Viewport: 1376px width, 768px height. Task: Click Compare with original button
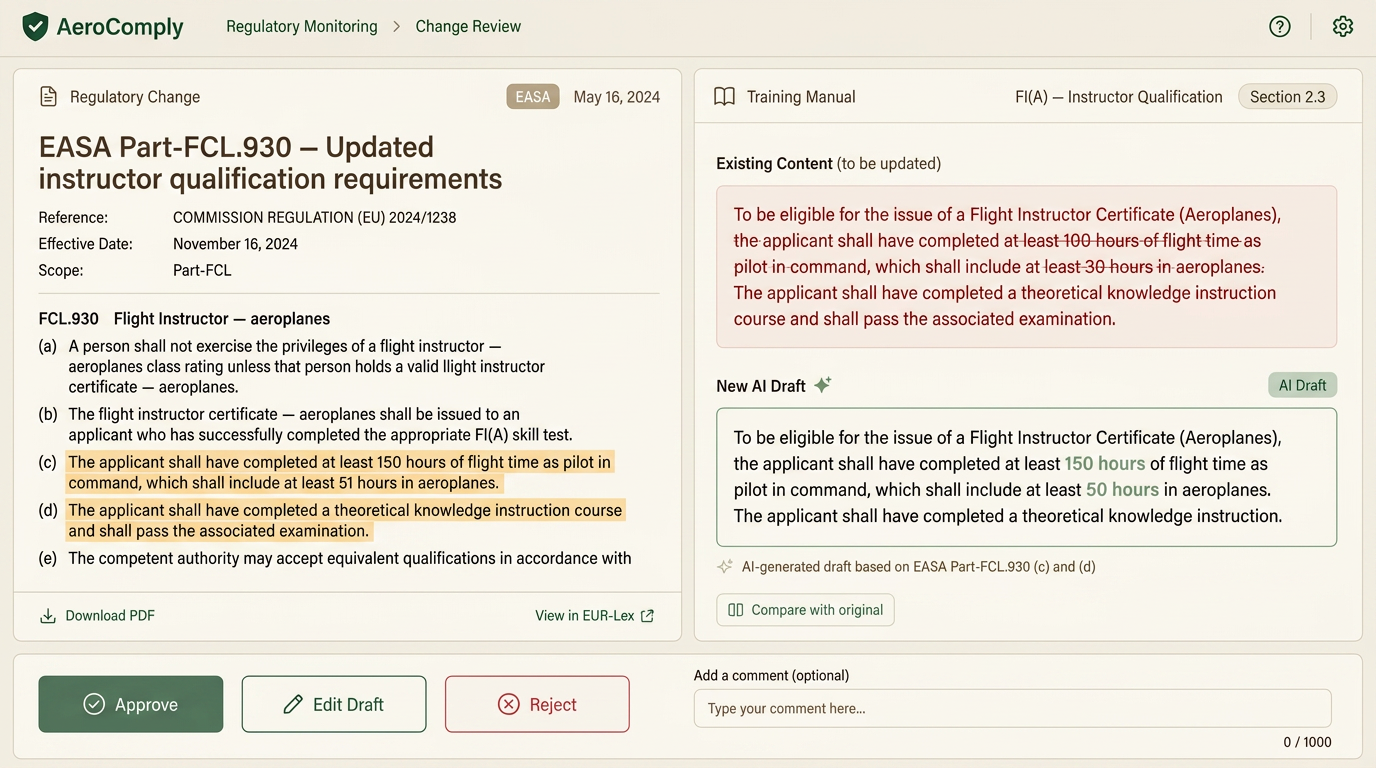coord(806,610)
